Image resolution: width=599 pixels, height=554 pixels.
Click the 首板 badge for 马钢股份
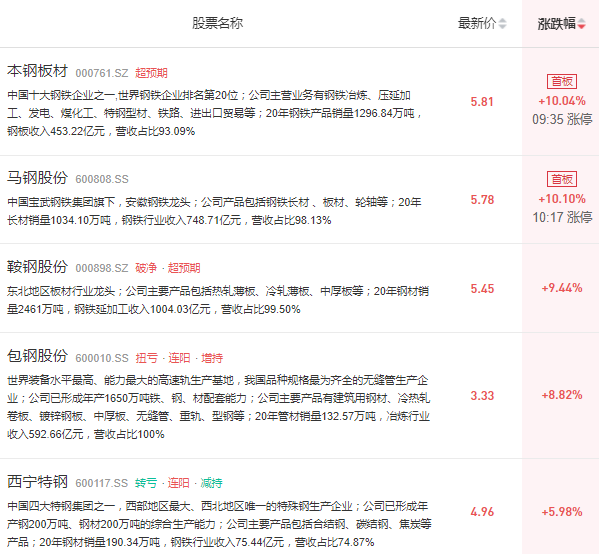[x=562, y=179]
